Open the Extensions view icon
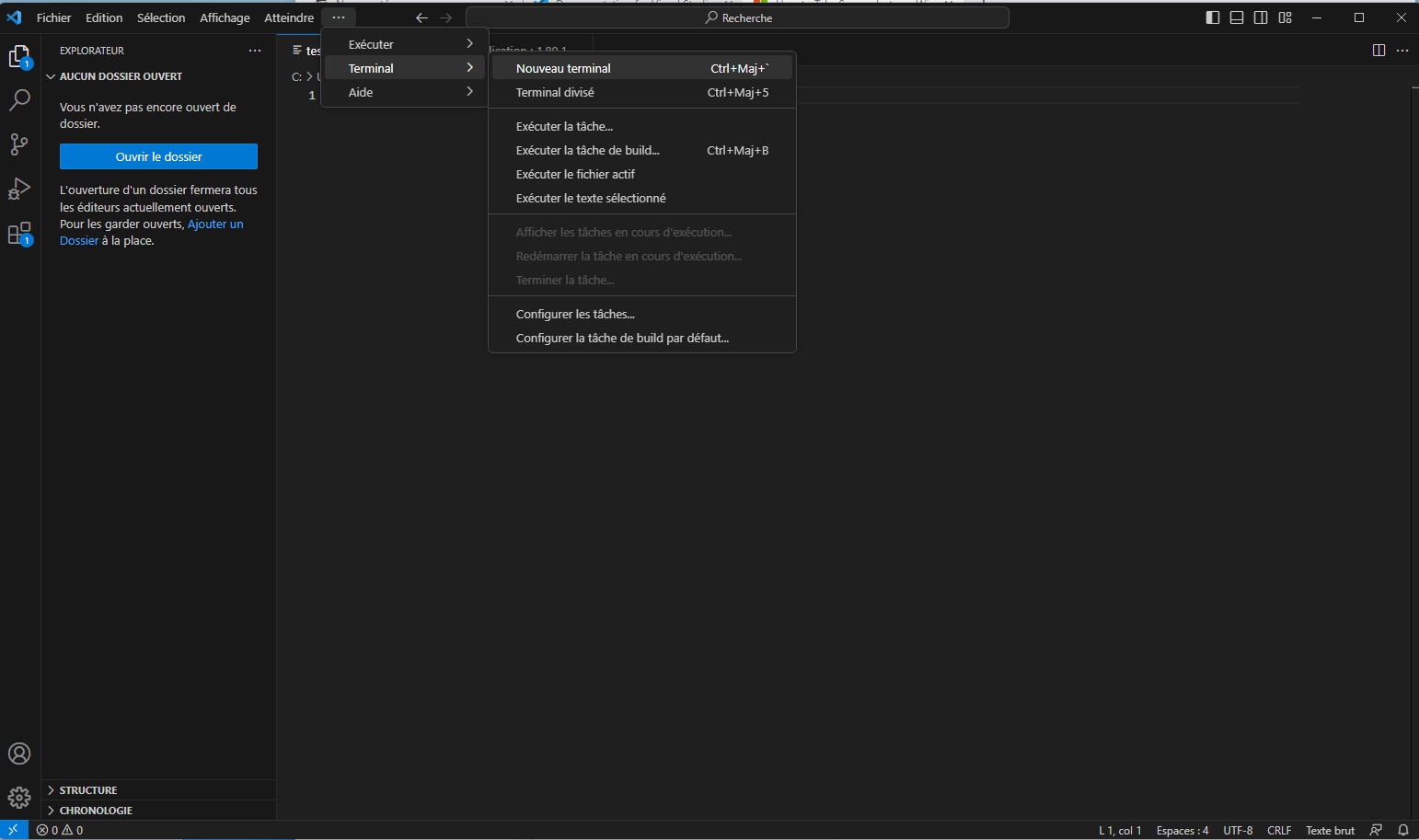The height and width of the screenshot is (840, 1419). coord(19,234)
